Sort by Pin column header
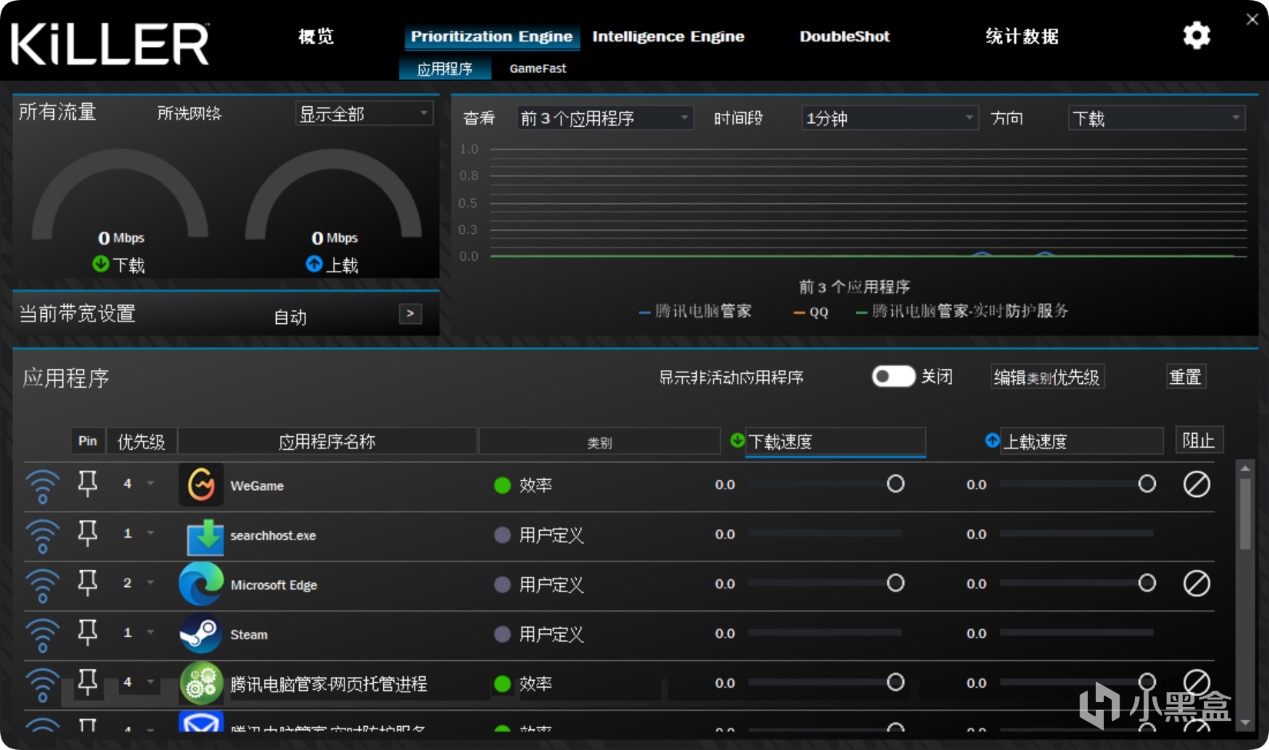 point(88,441)
